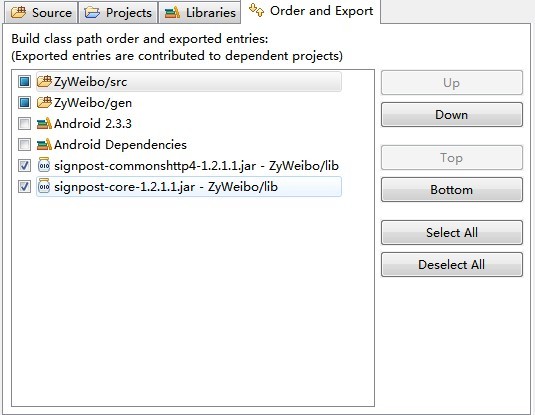This screenshot has width=535, height=415.
Task: Uncheck signpost-commonshttp4-1.2.1.1.jar export
Action: coord(24,166)
